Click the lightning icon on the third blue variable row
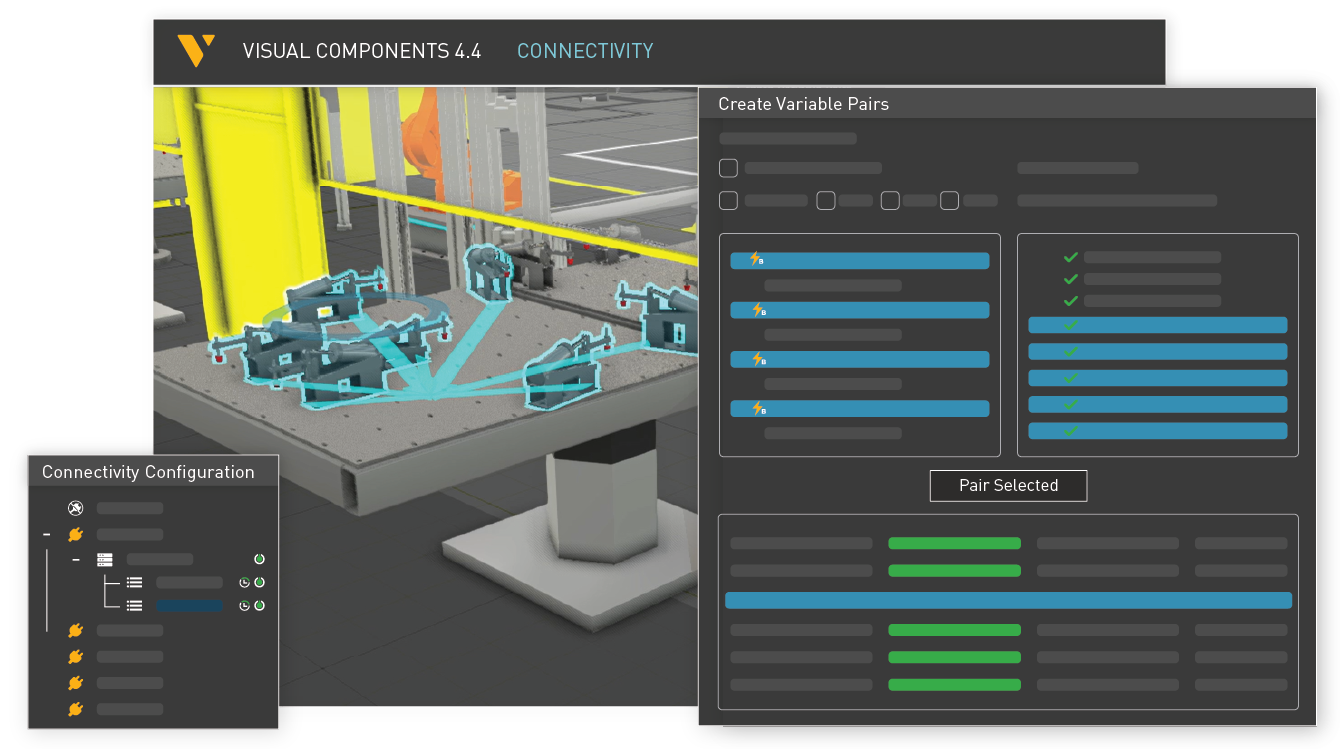The height and width of the screenshot is (749, 1340). pos(757,359)
